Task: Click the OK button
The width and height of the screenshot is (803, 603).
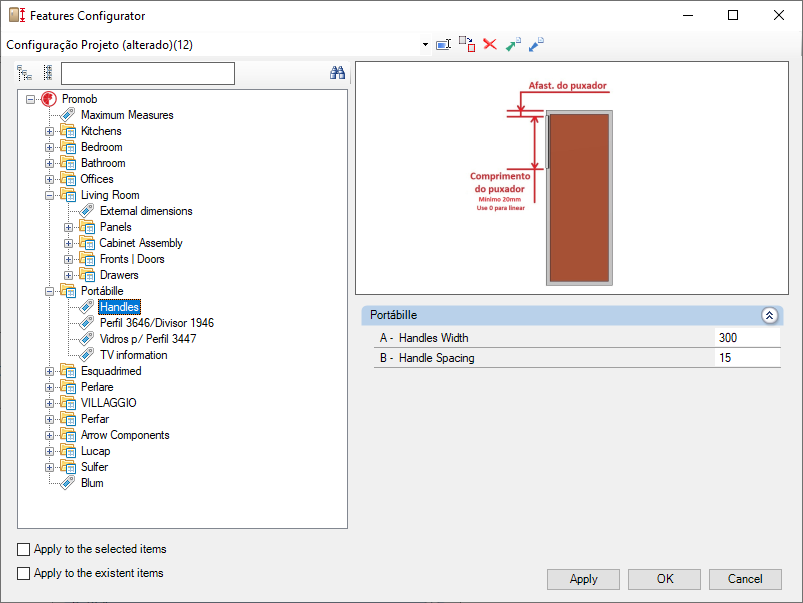Action: (664, 579)
